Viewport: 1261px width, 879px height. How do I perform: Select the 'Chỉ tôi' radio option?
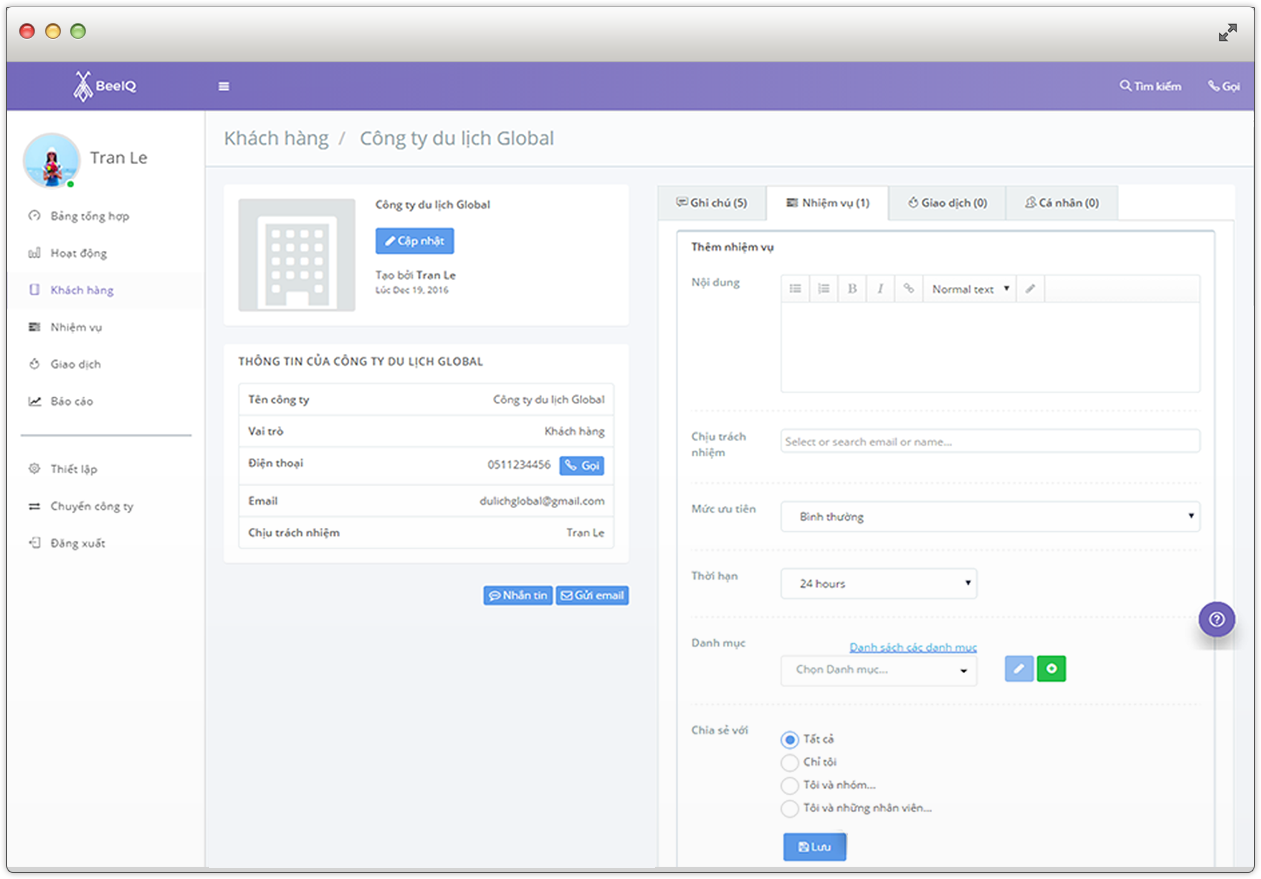pyautogui.click(x=790, y=763)
